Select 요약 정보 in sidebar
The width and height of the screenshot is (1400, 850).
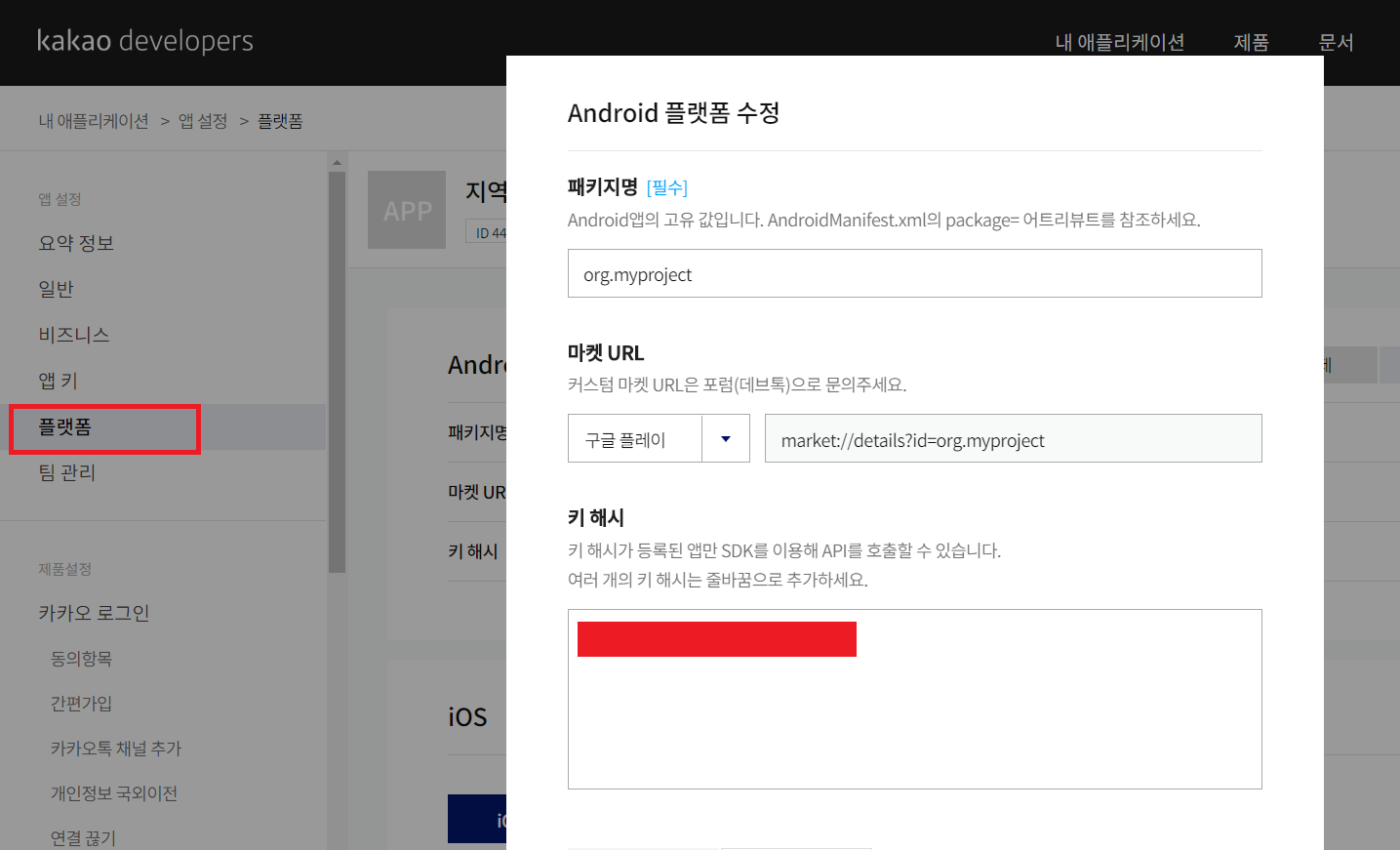click(76, 243)
